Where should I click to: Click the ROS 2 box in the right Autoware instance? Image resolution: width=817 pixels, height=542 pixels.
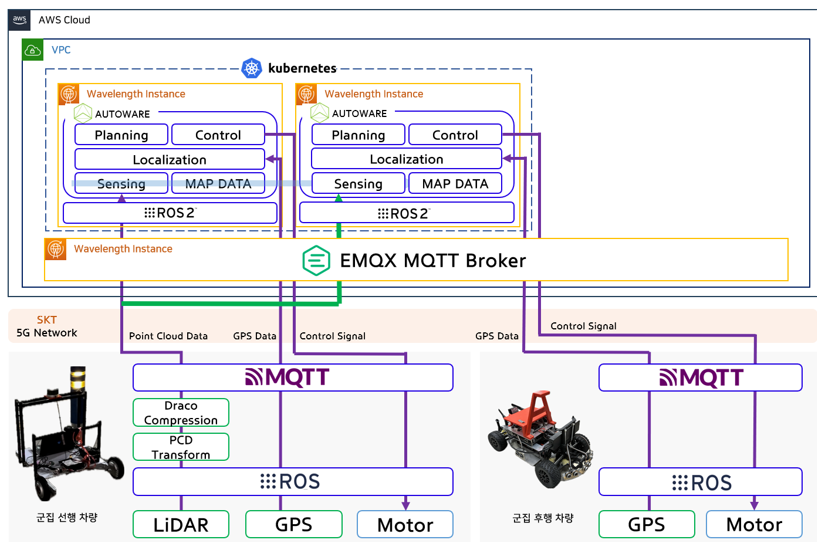pyautogui.click(x=407, y=213)
